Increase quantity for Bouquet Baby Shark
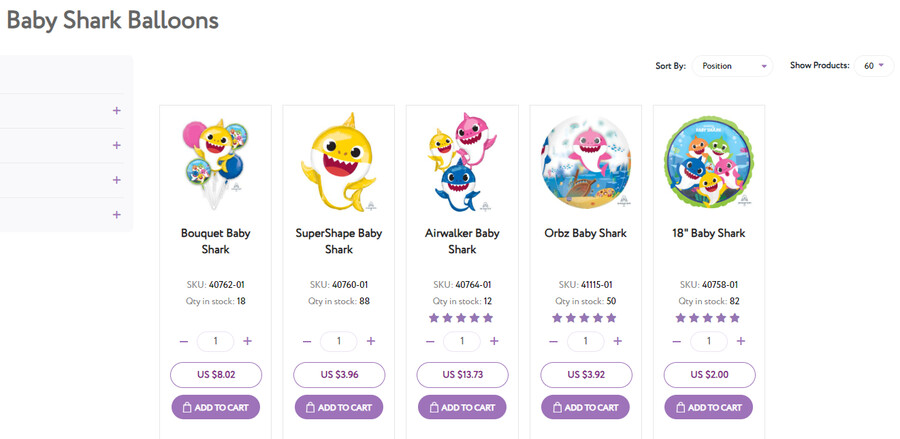900x439 pixels. click(x=247, y=341)
